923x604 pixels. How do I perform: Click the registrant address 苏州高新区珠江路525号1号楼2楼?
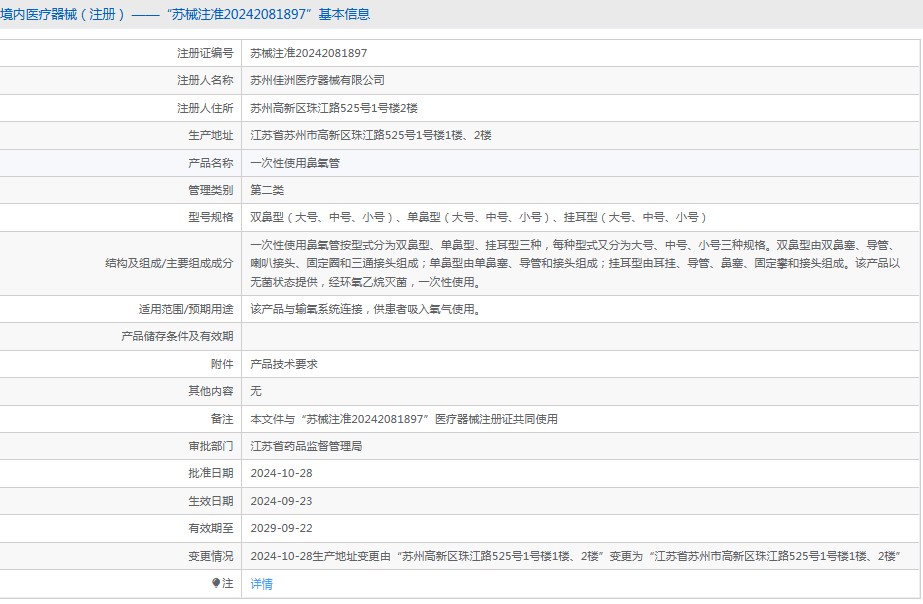click(334, 108)
